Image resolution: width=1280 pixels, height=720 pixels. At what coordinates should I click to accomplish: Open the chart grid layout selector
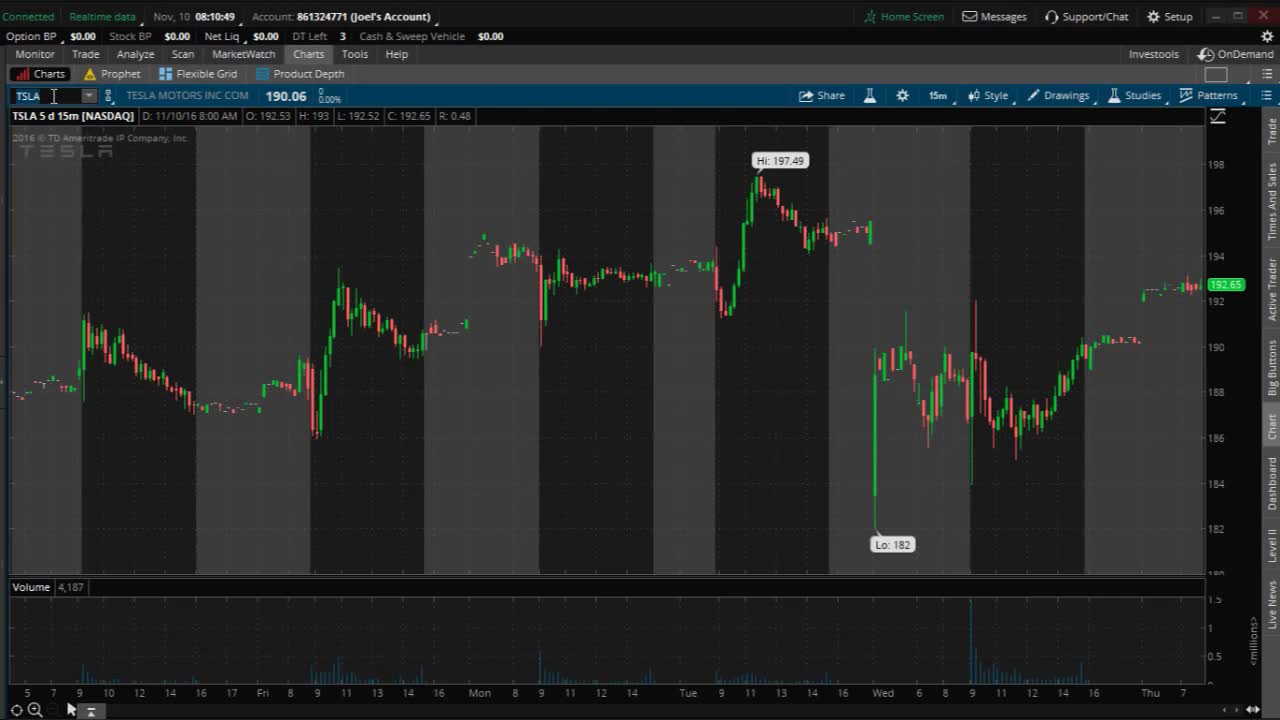(x=1216, y=74)
